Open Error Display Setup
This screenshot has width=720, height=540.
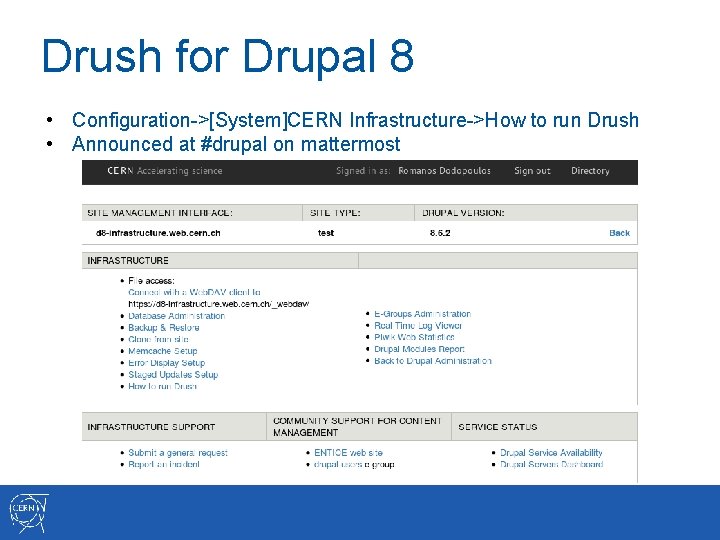click(x=166, y=363)
